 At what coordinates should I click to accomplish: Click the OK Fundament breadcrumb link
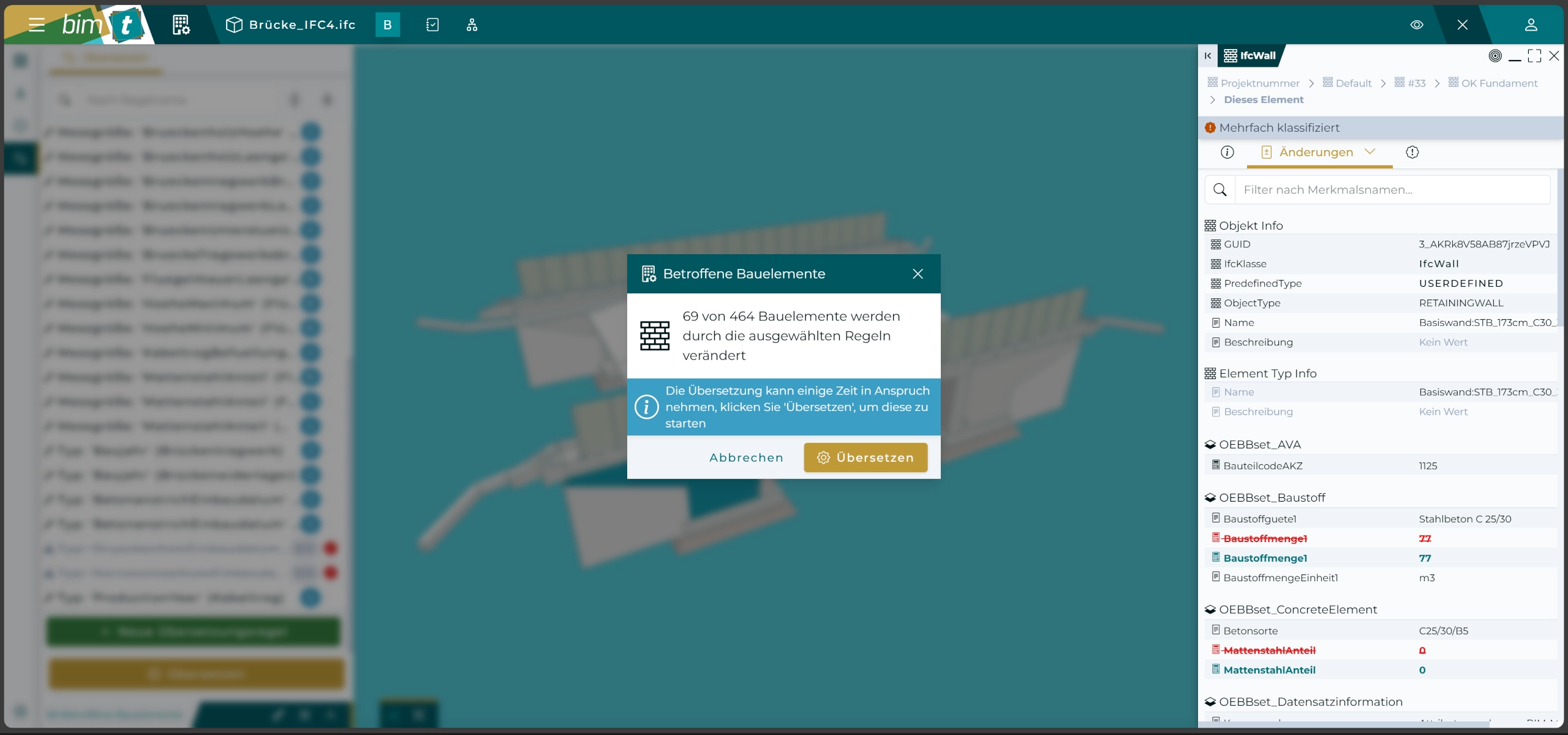coord(1499,83)
